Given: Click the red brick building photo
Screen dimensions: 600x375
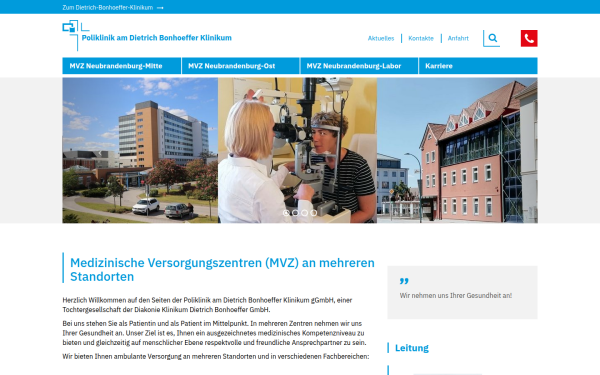Looking at the screenshot, I should pyautogui.click(x=457, y=150).
